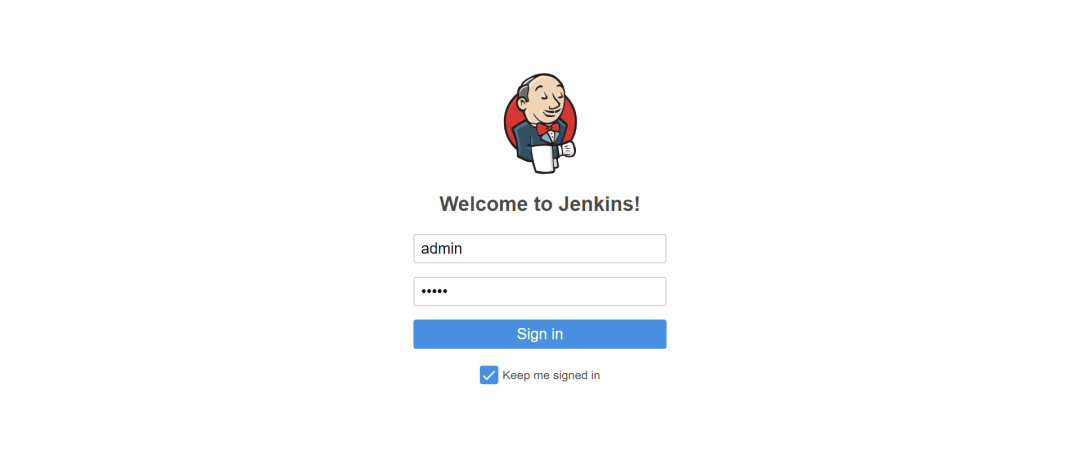This screenshot has height=463, width=1080.
Task: Submit credentials using the blue Sign in bar
Action: pos(540,334)
